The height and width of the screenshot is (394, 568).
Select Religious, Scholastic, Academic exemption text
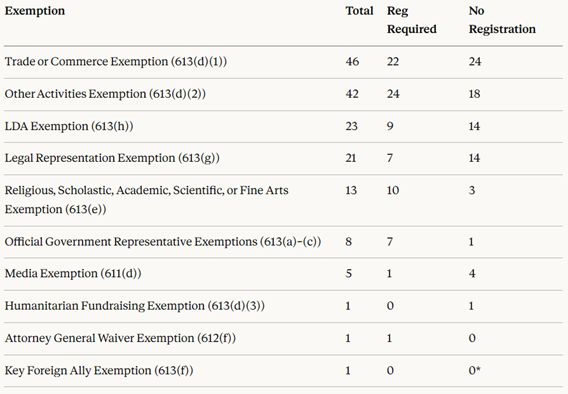click(x=146, y=200)
